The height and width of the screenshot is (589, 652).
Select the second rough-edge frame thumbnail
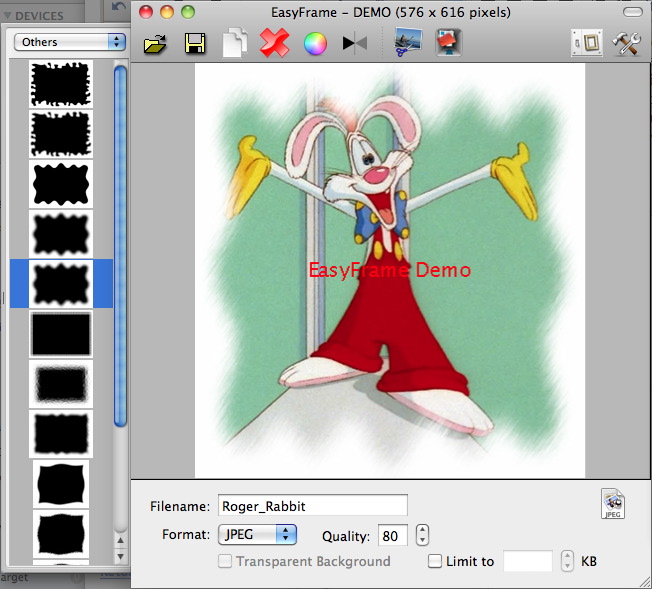coord(61,134)
